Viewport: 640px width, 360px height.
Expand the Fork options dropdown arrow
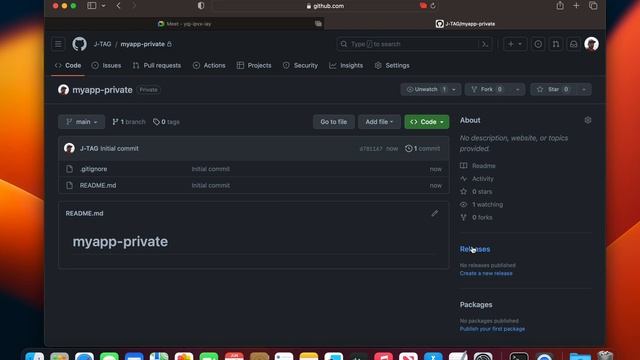click(518, 89)
